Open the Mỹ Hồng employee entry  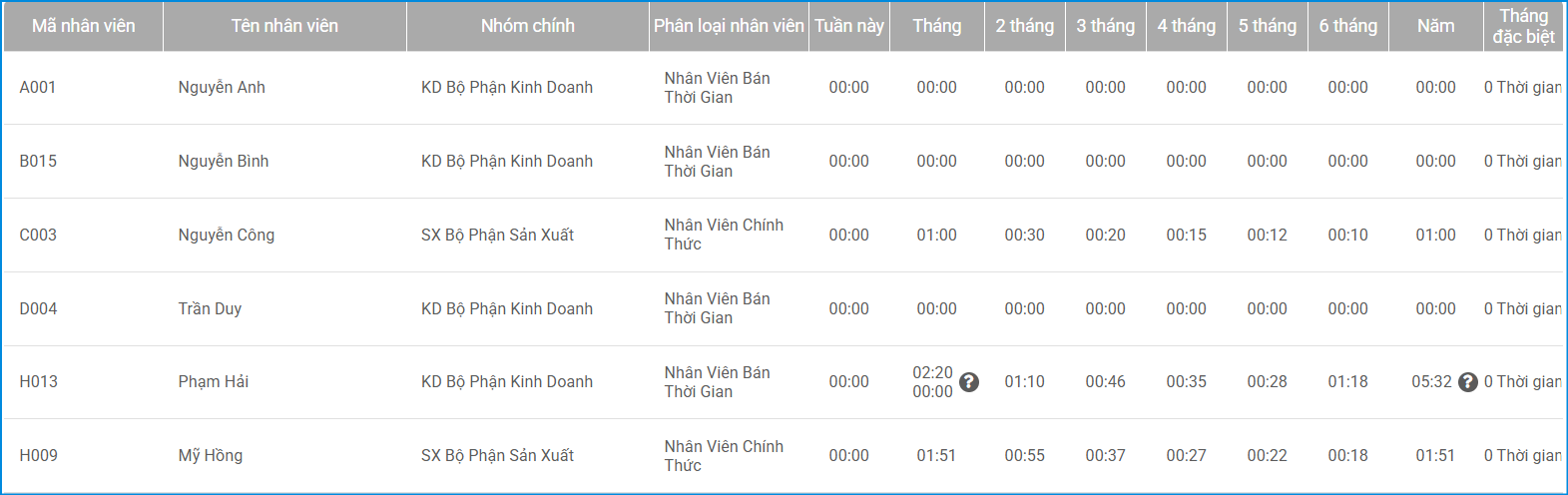tap(211, 456)
